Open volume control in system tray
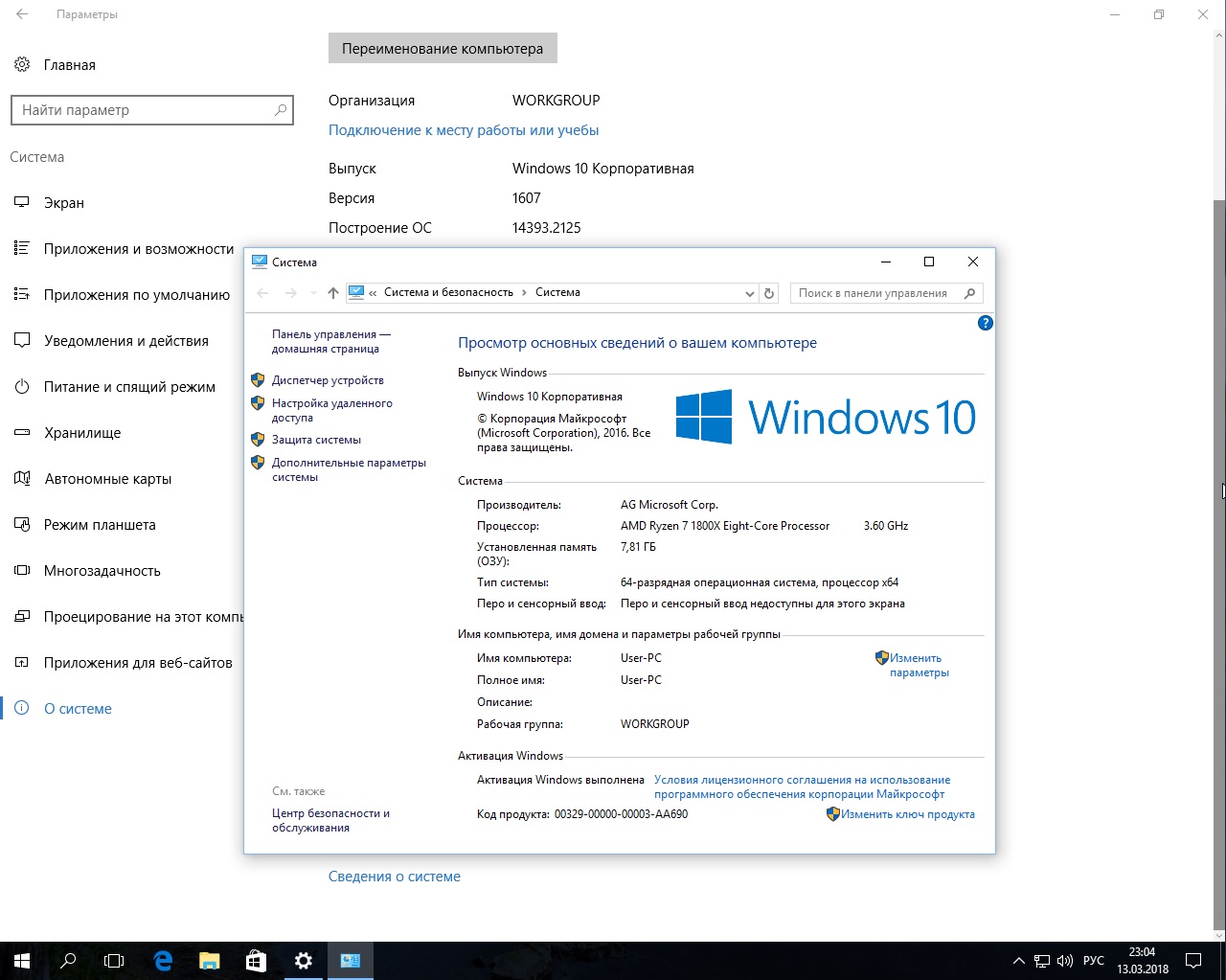Viewport: 1226px width, 980px height. coord(1065,961)
